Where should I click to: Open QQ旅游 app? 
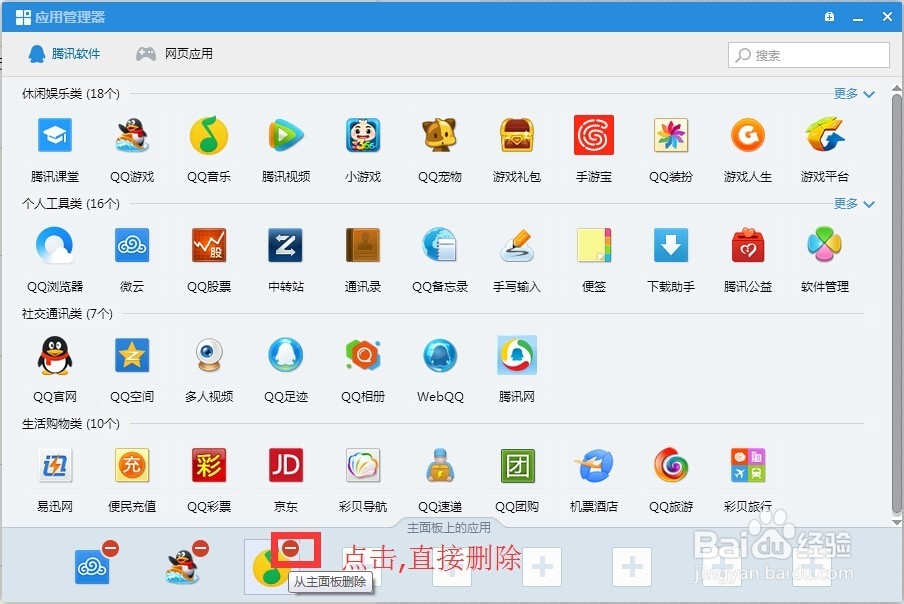(671, 466)
